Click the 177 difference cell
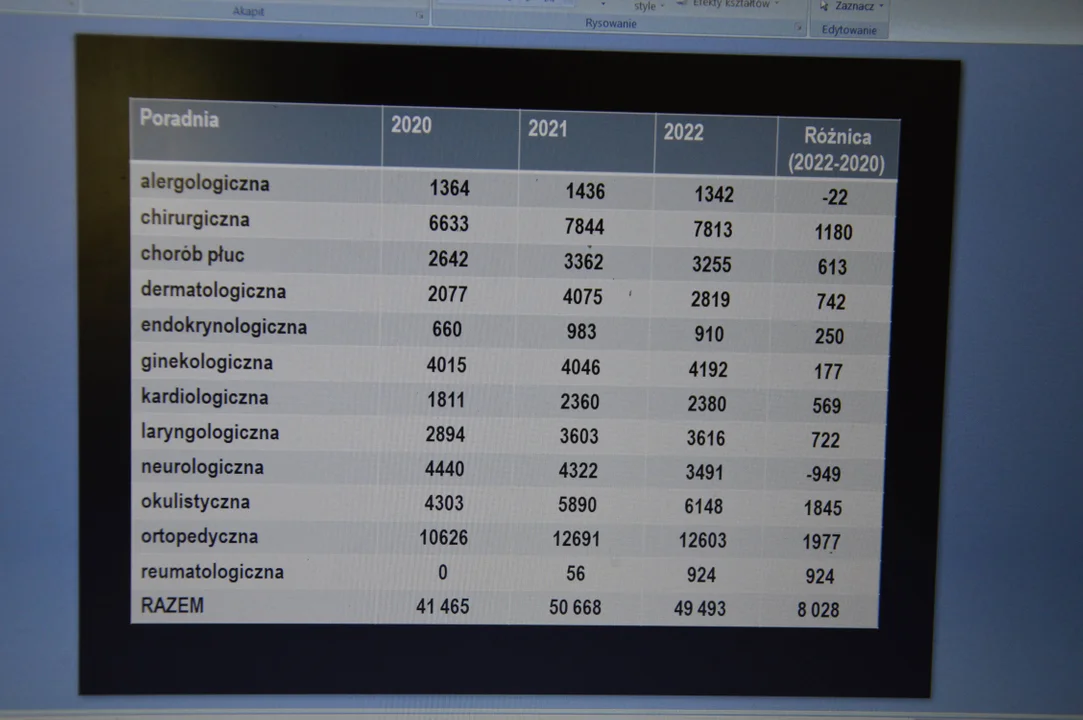The image size is (1083, 720). (x=828, y=372)
